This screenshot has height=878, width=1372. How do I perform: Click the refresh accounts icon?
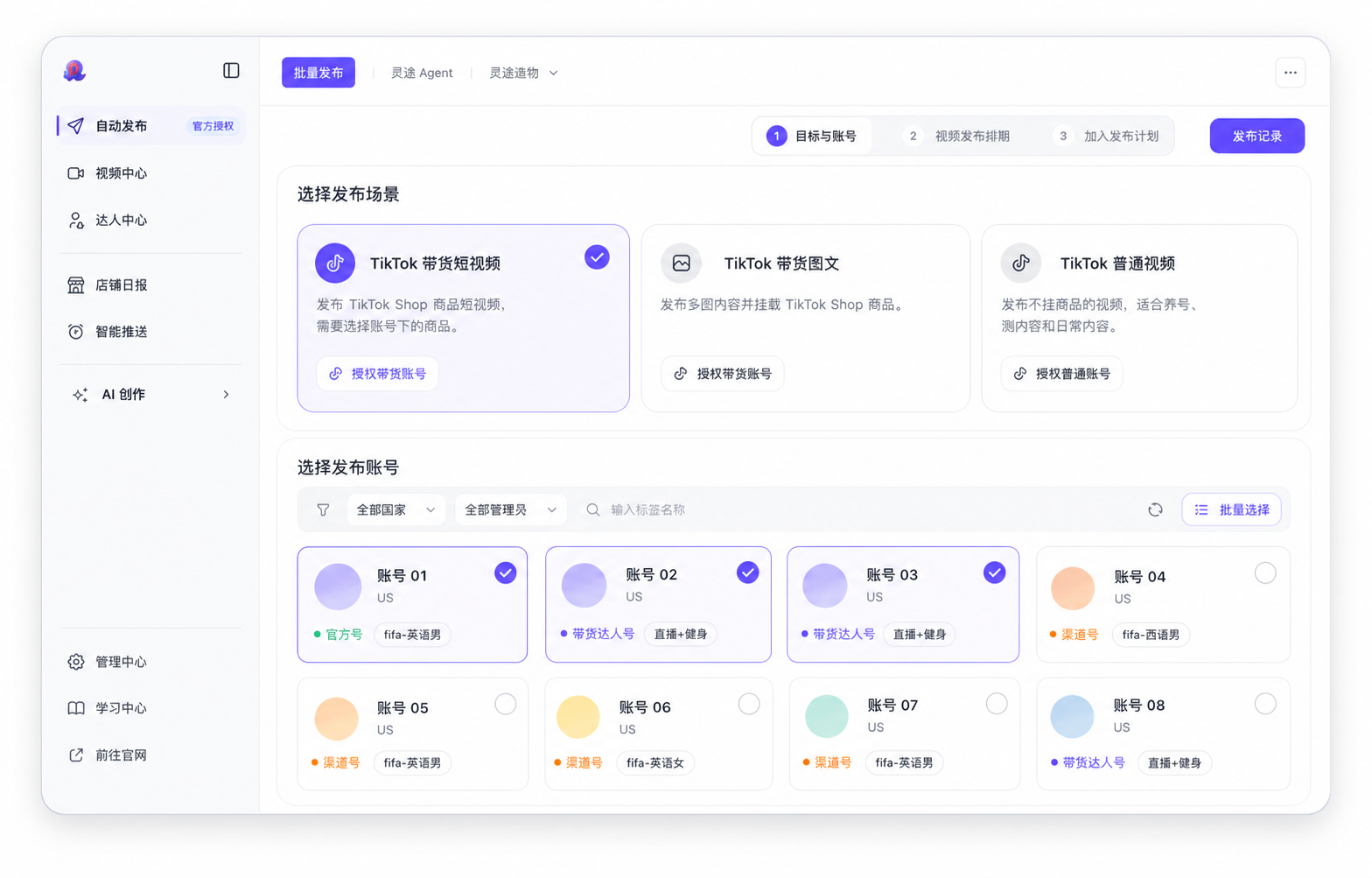[1155, 510]
